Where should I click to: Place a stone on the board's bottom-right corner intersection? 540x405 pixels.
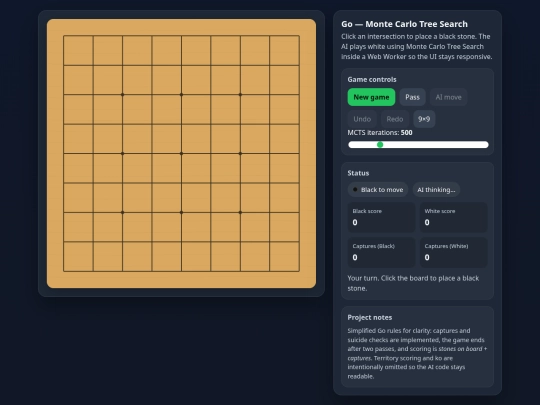click(299, 271)
